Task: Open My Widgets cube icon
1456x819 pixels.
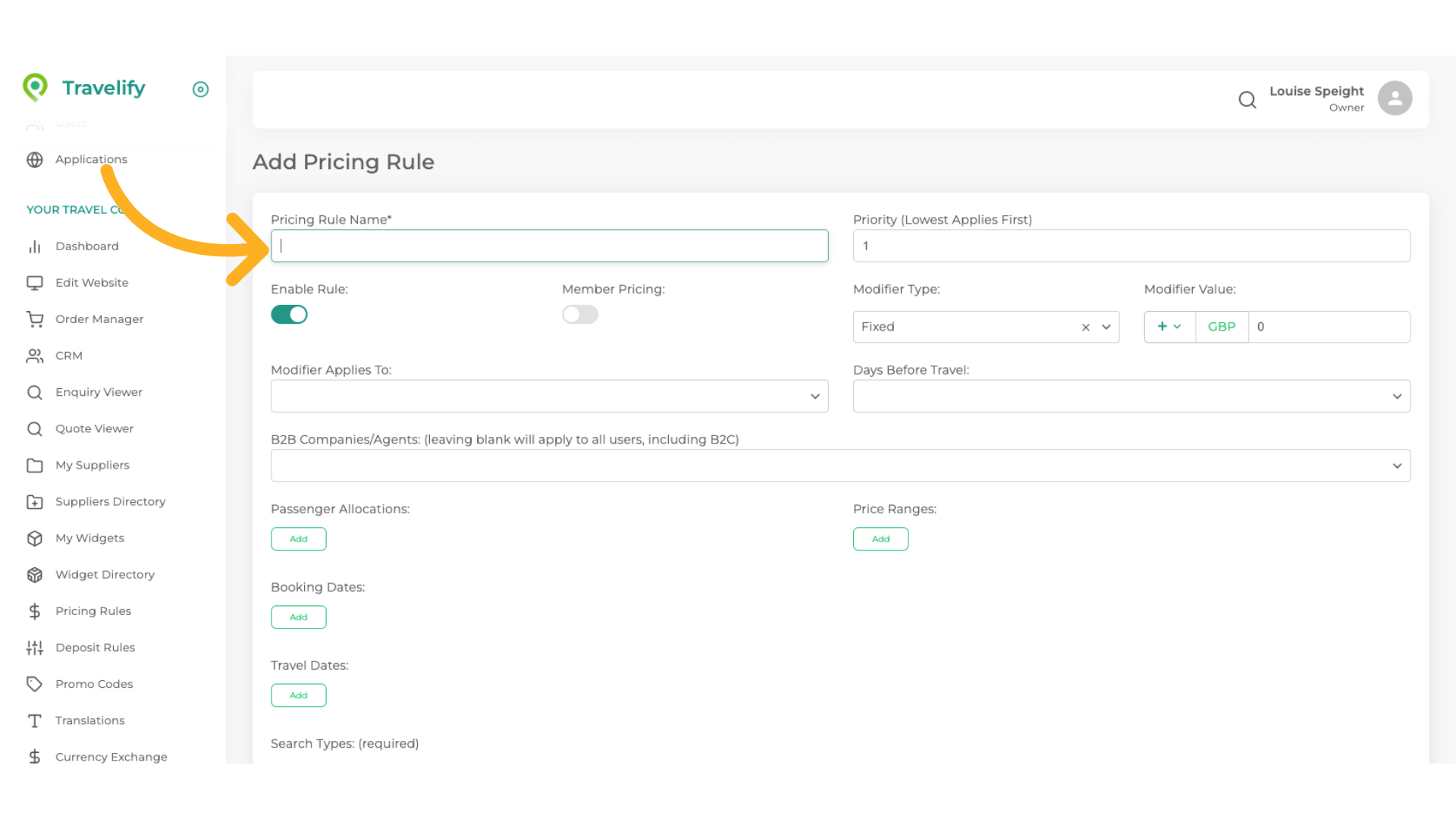Action: pyautogui.click(x=35, y=538)
